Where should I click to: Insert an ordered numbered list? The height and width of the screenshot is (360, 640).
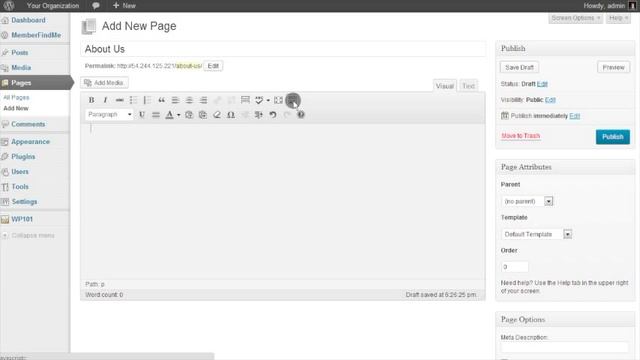(x=147, y=100)
